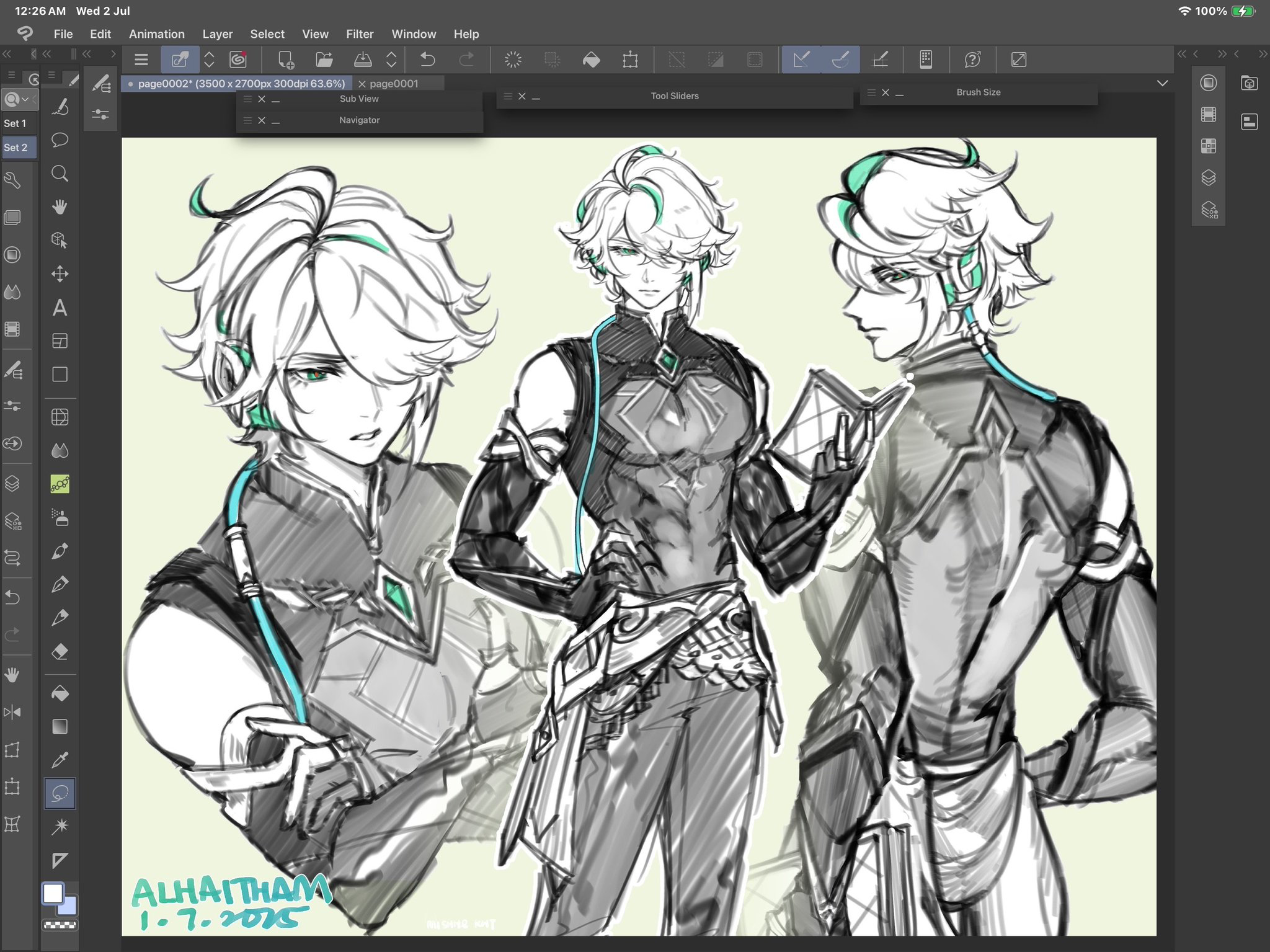Collapse the far-right palette dock double arrow
The height and width of the screenshot is (952, 1270).
click(1263, 54)
